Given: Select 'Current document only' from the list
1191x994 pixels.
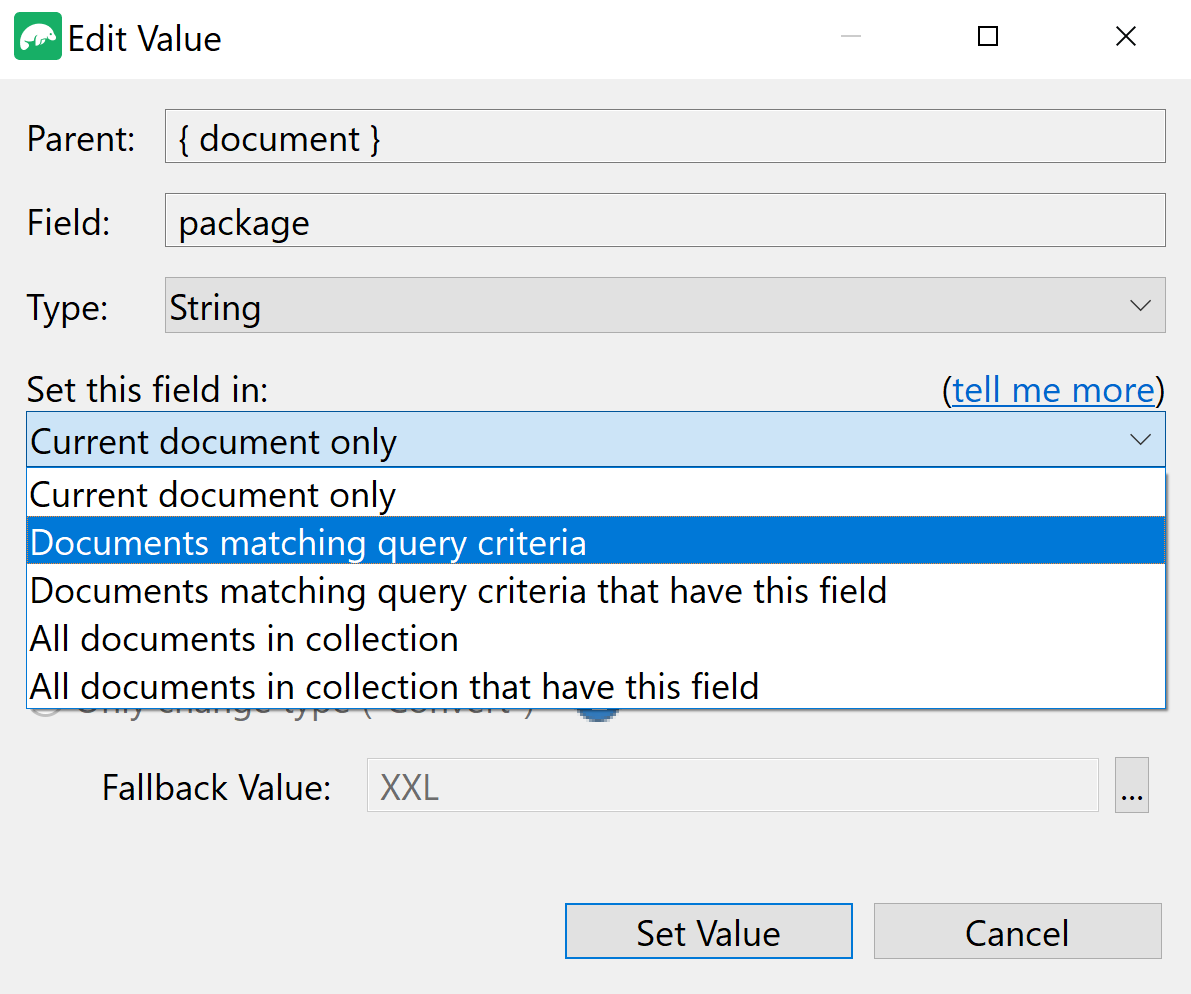Looking at the screenshot, I should 213,493.
